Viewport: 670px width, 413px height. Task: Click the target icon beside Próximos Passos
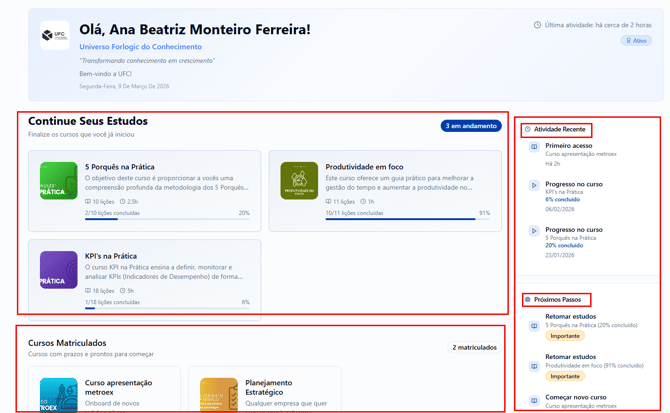528,300
